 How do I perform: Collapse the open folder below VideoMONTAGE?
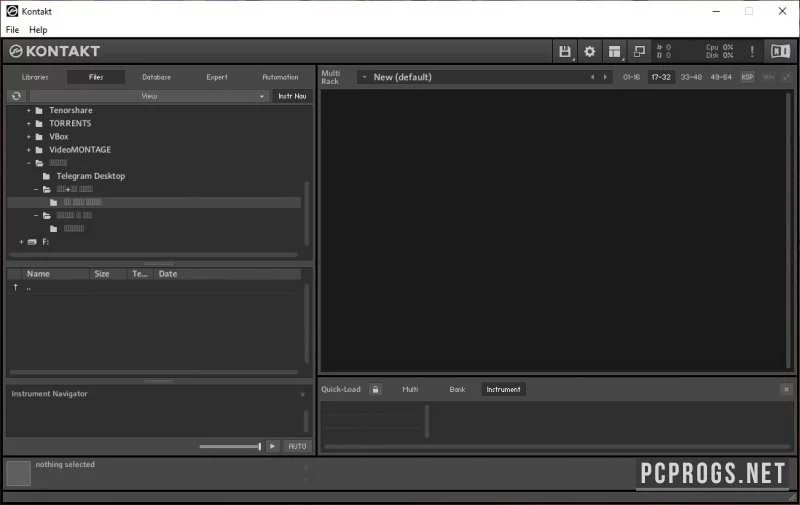click(29, 163)
